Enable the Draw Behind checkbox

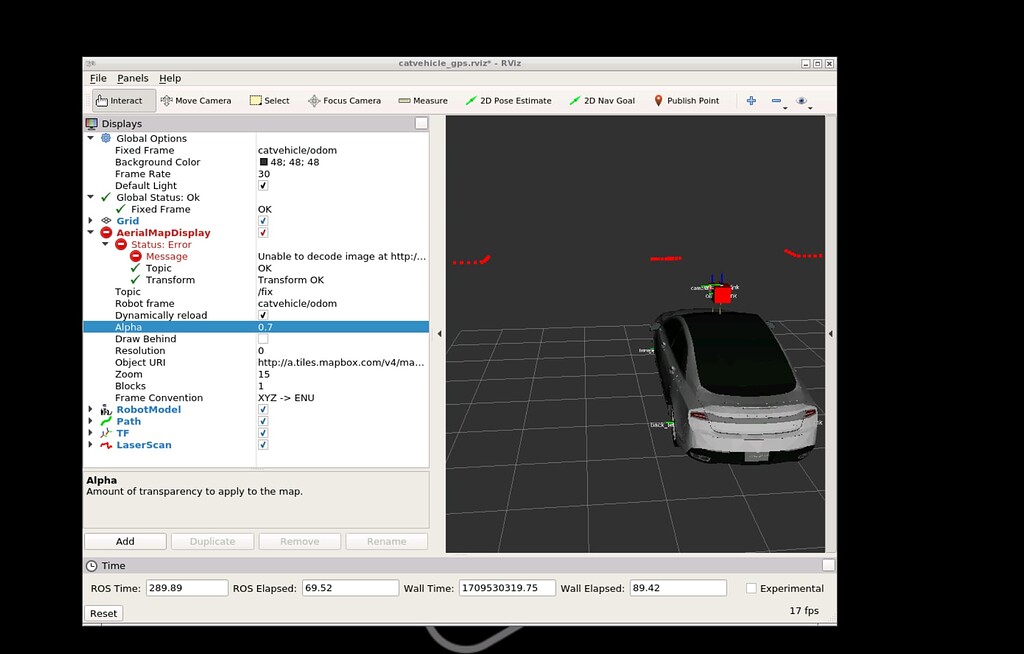tap(263, 338)
